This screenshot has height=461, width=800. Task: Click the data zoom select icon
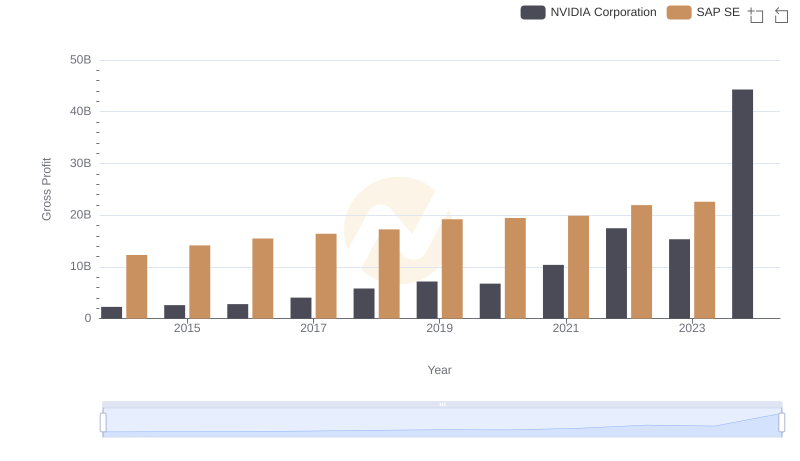(x=756, y=15)
